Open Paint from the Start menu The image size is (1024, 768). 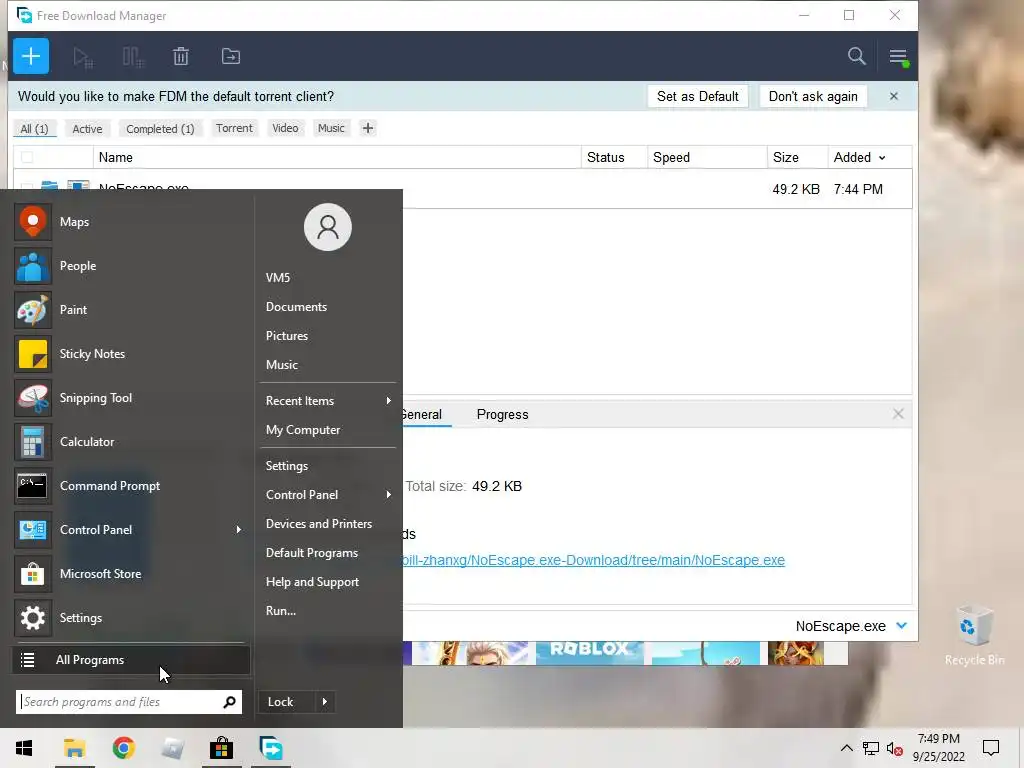click(x=129, y=310)
